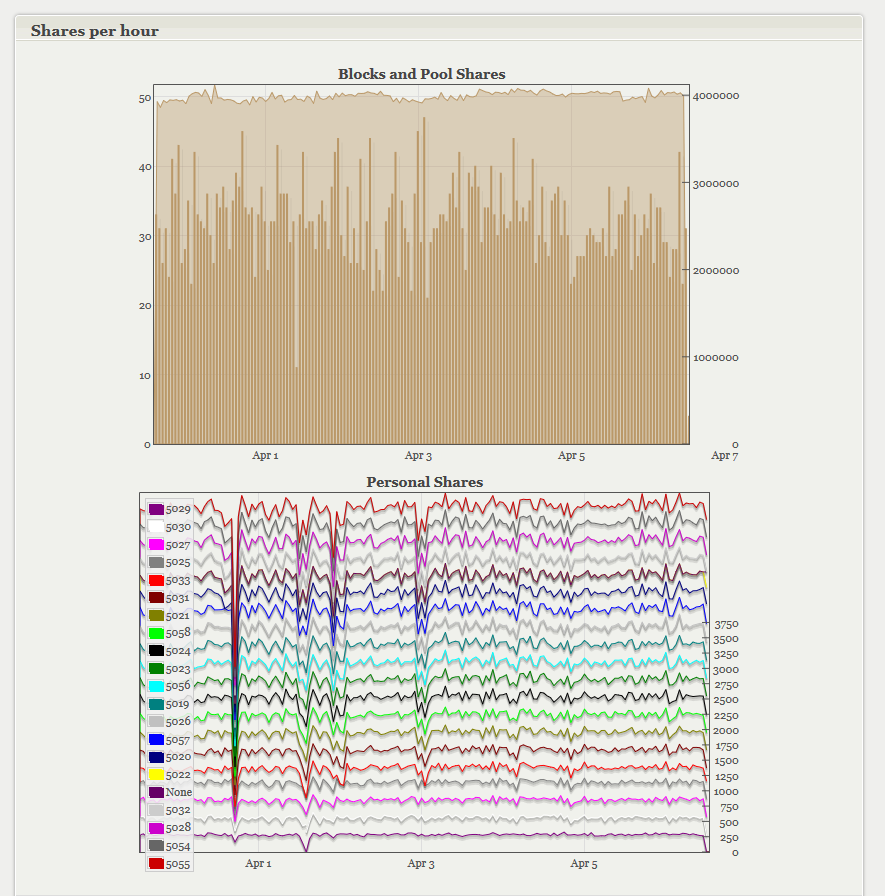This screenshot has height=896, width=885.
Task: Pick the light gray swatch beside 5032
Action: [156, 810]
